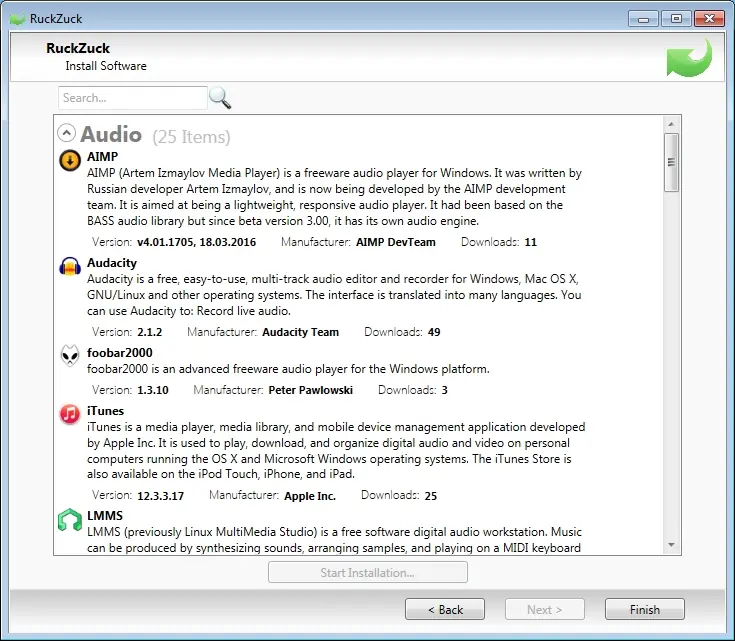Select the LMMS entry title

(x=105, y=516)
